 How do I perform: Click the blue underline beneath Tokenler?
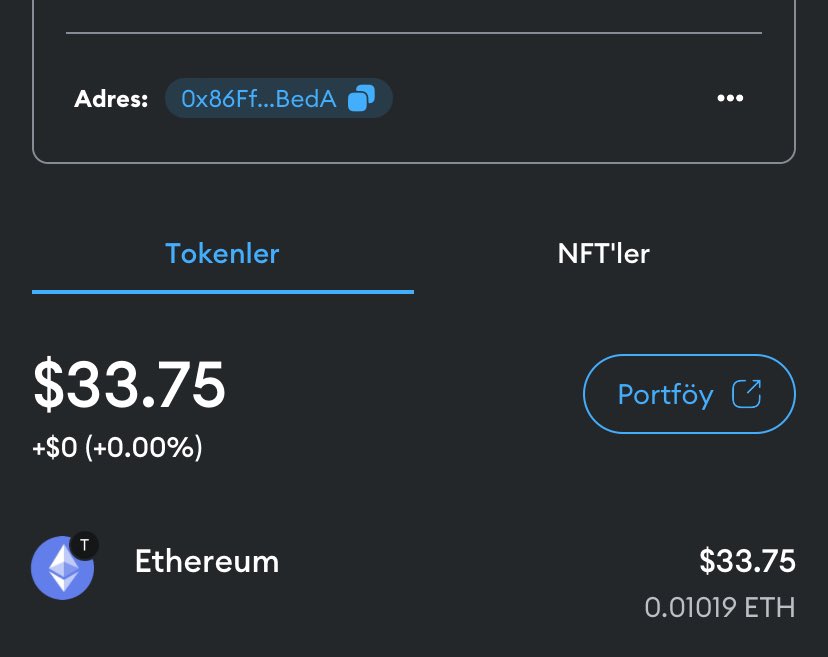pos(223,292)
